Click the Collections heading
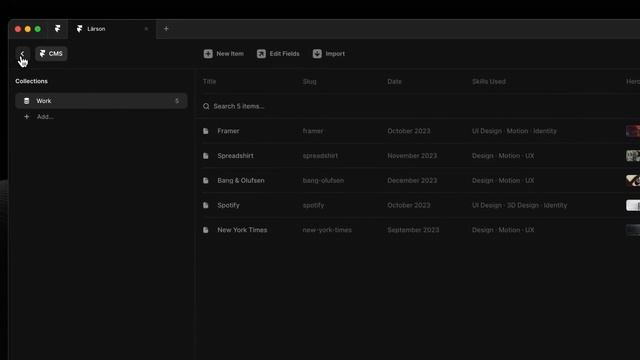This screenshot has width=640, height=360. [31, 81]
